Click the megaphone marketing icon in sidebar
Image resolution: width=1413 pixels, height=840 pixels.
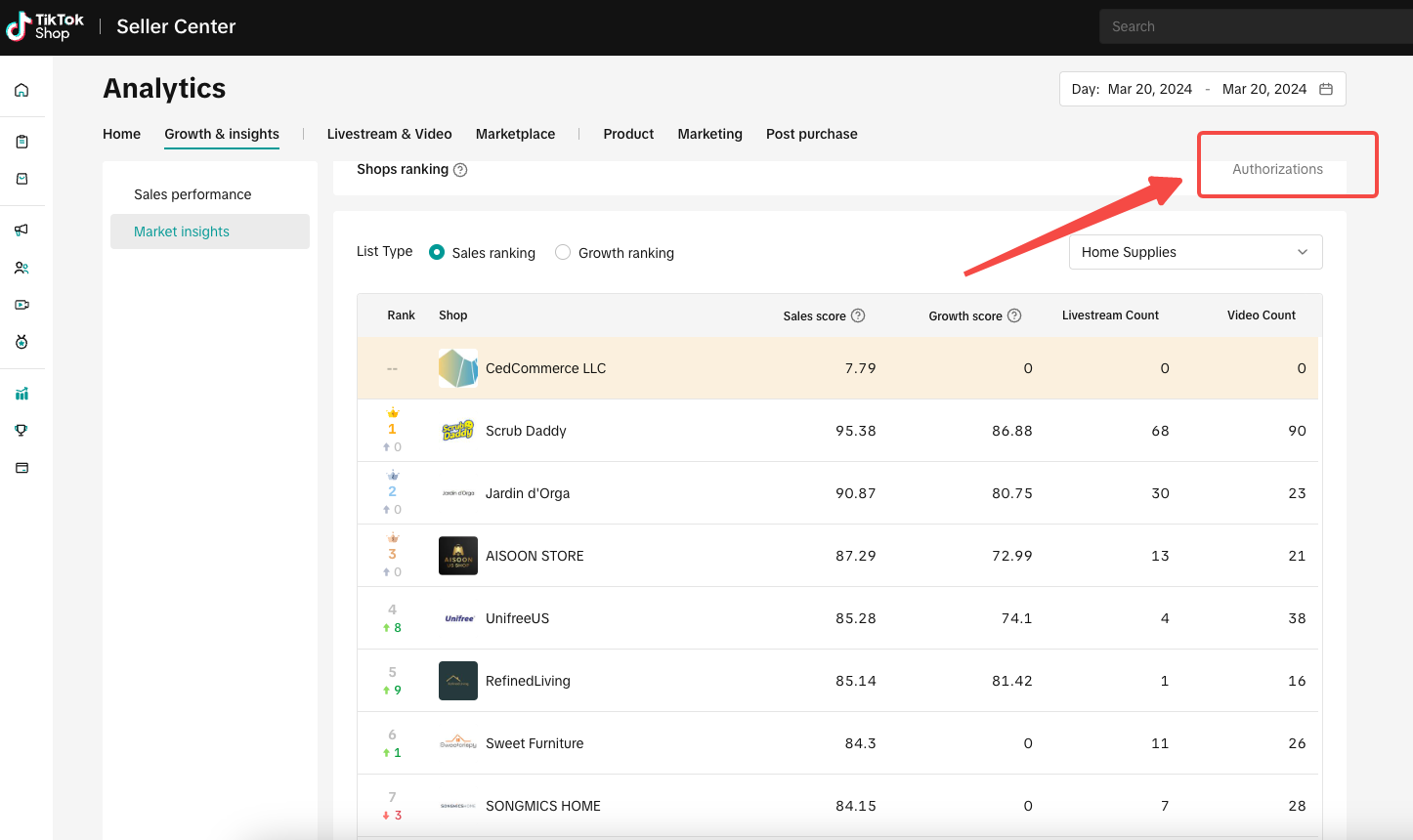21,230
